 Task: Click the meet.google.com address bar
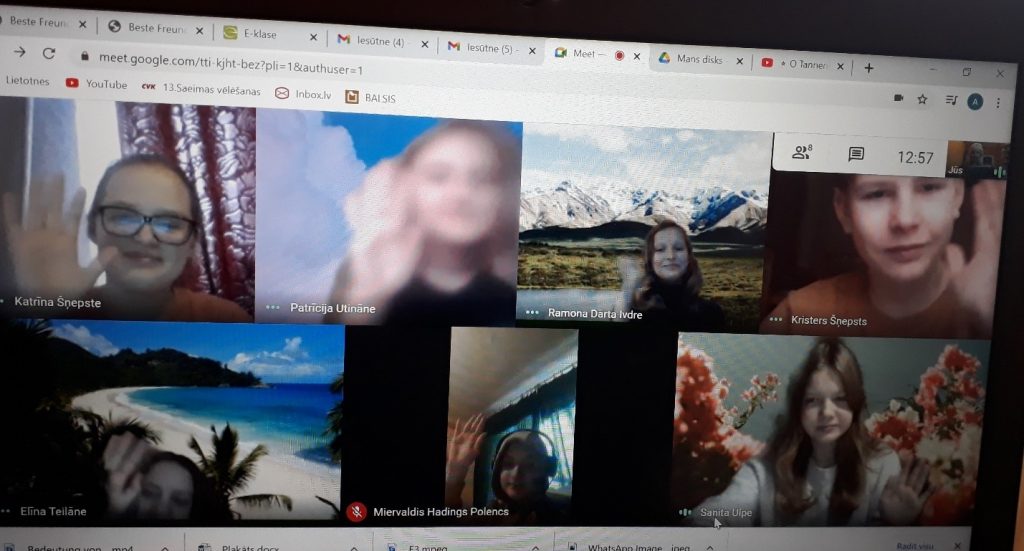(400, 63)
